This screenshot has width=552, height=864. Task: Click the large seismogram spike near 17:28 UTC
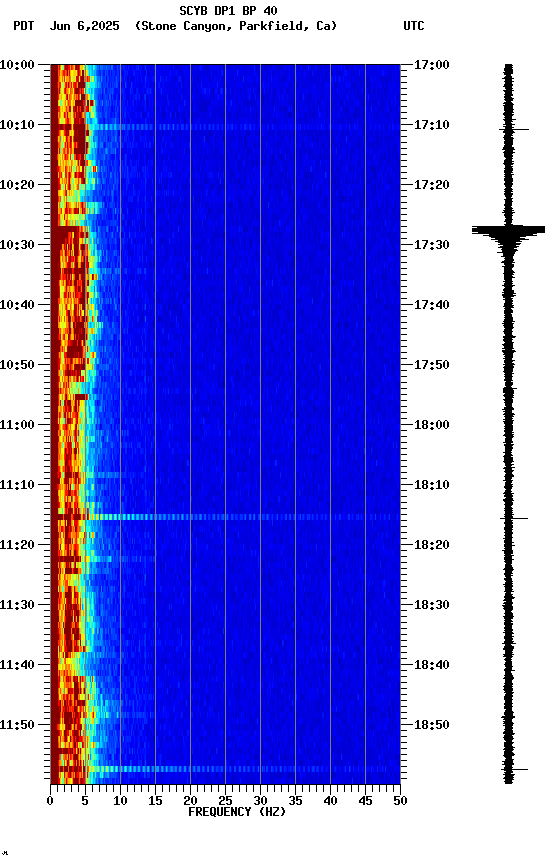pyautogui.click(x=508, y=230)
